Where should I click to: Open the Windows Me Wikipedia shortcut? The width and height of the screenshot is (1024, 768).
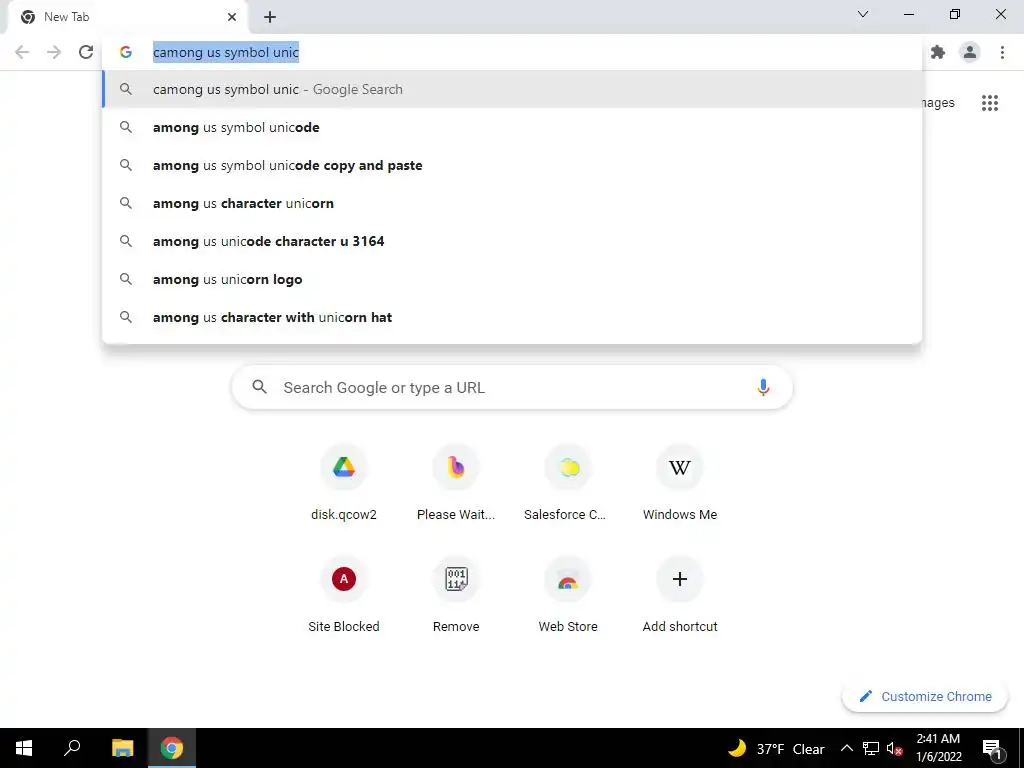[680, 483]
